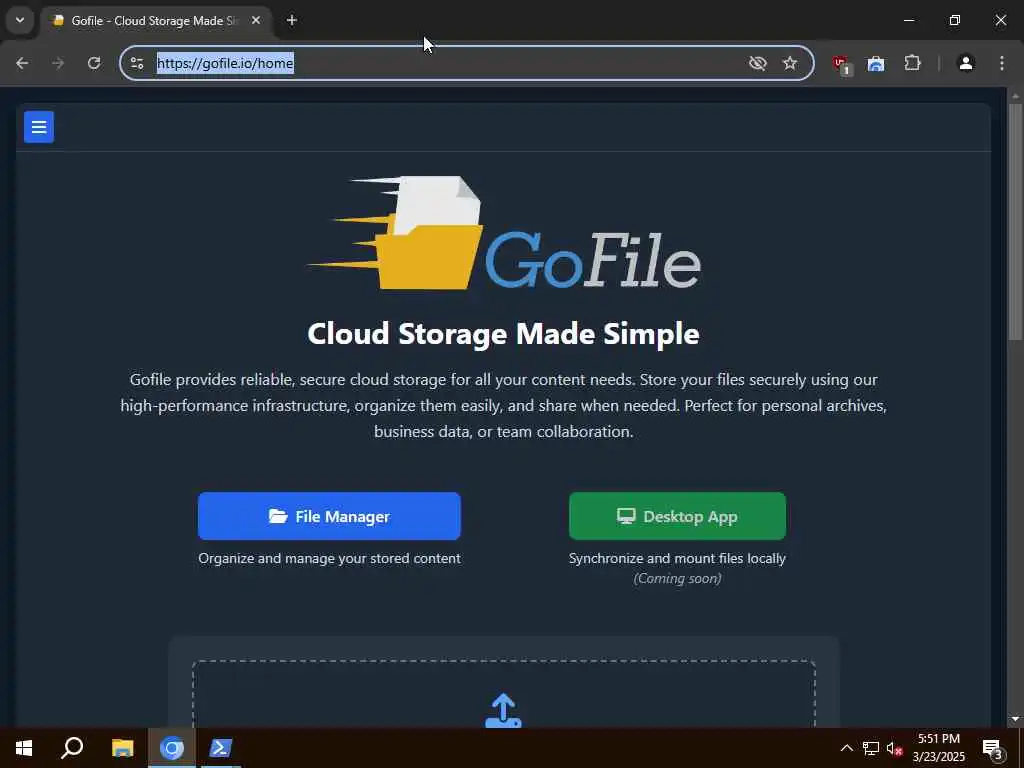Click the GoFile logo image
This screenshot has width=1024, height=768.
(x=504, y=233)
